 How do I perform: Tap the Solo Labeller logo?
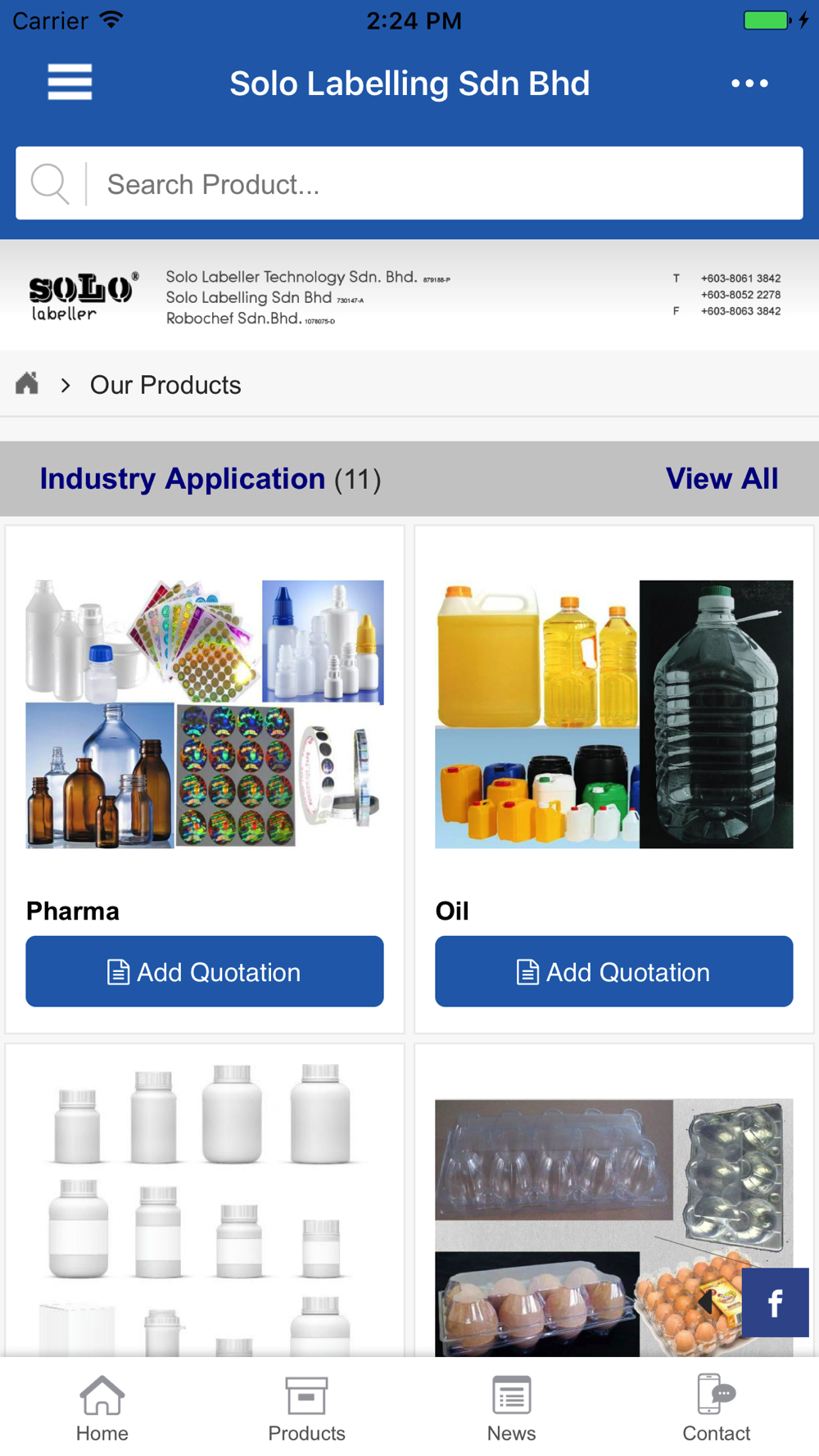click(x=83, y=296)
